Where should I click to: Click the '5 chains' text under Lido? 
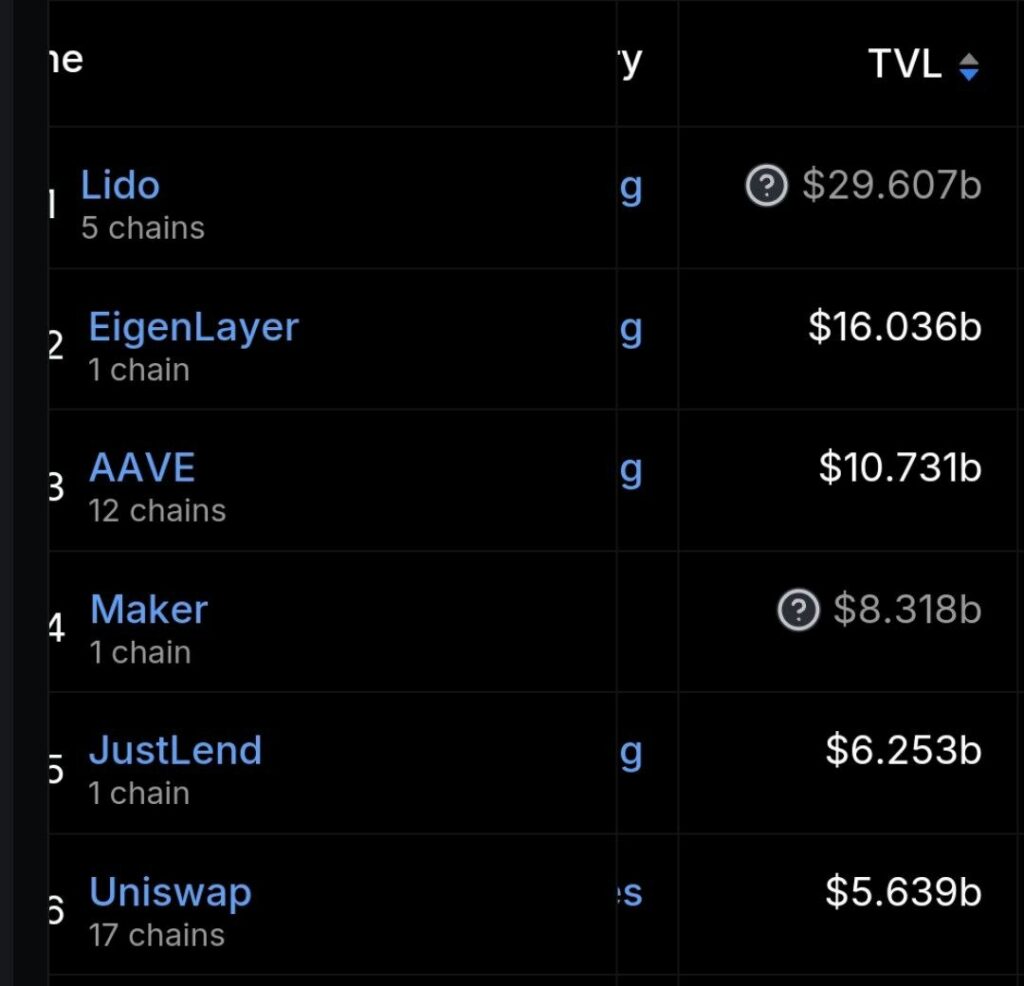tap(142, 229)
